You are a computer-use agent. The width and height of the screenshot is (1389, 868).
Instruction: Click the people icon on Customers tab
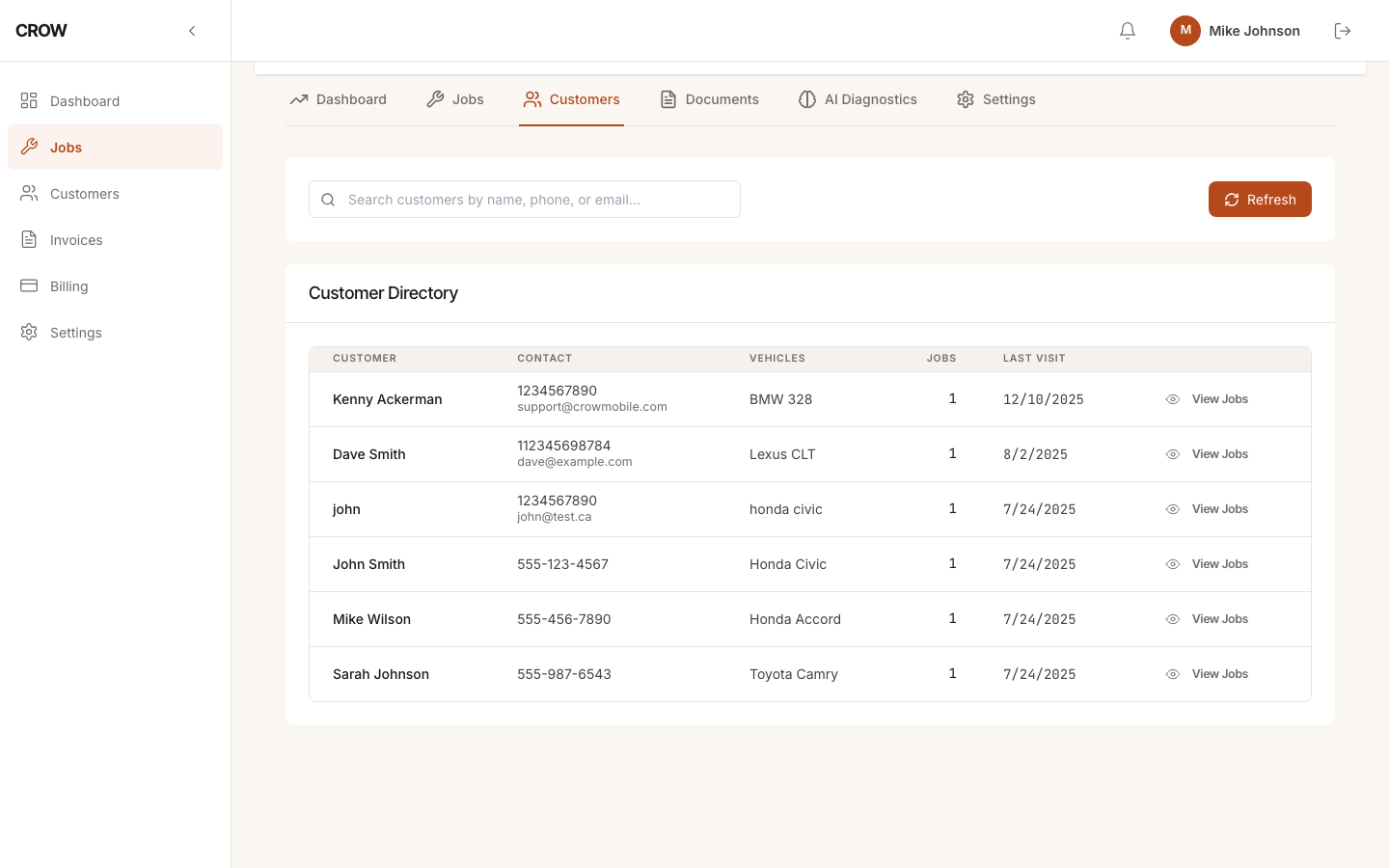point(532,99)
